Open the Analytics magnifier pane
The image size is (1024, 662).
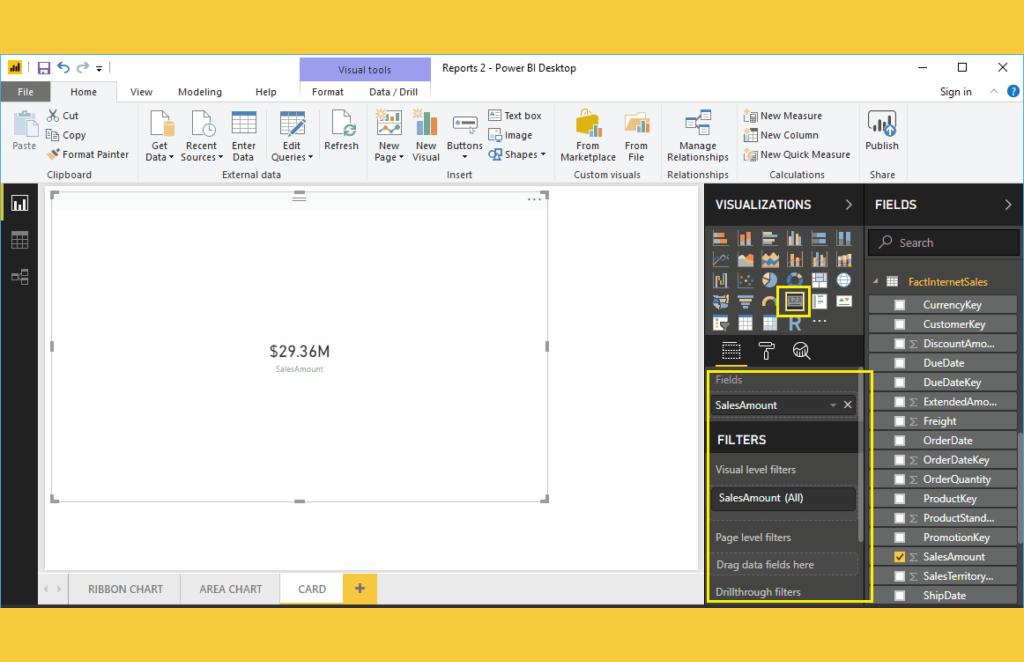pyautogui.click(x=801, y=351)
